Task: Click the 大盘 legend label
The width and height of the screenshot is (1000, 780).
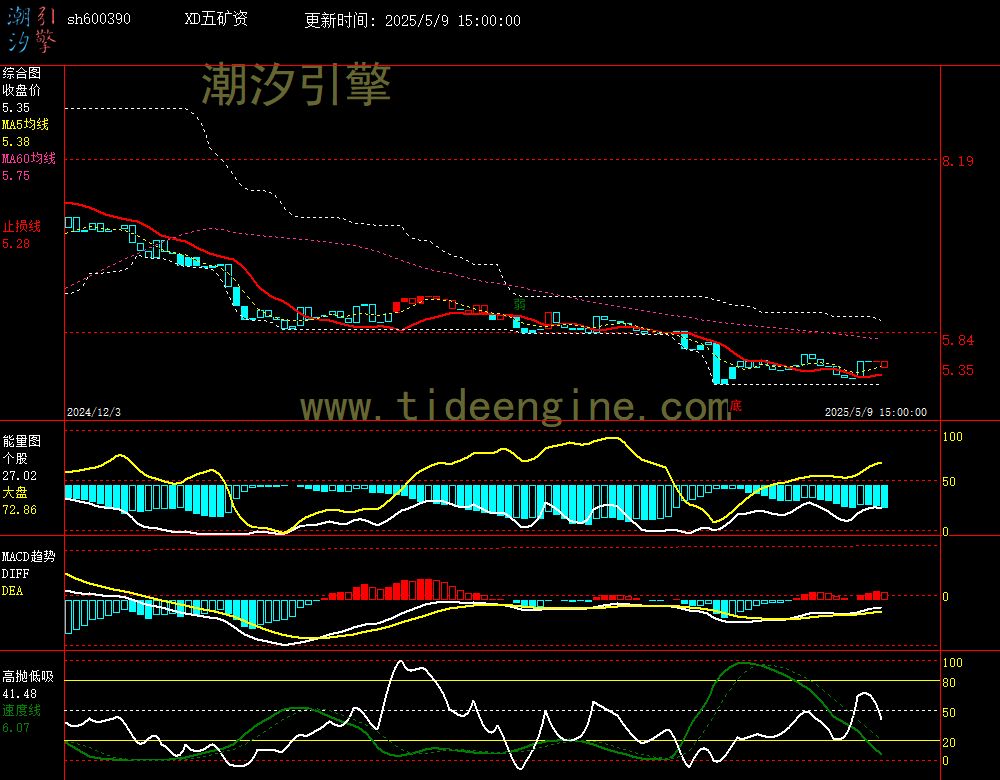Action: coord(15,492)
